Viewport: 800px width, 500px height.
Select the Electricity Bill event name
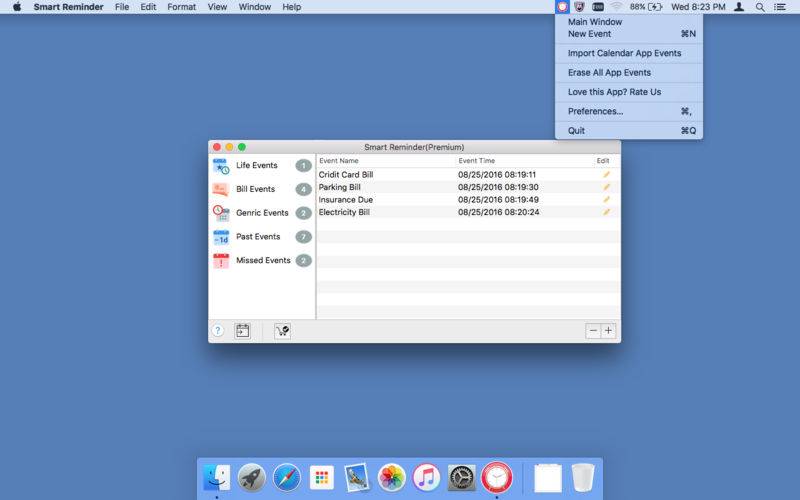(x=344, y=212)
